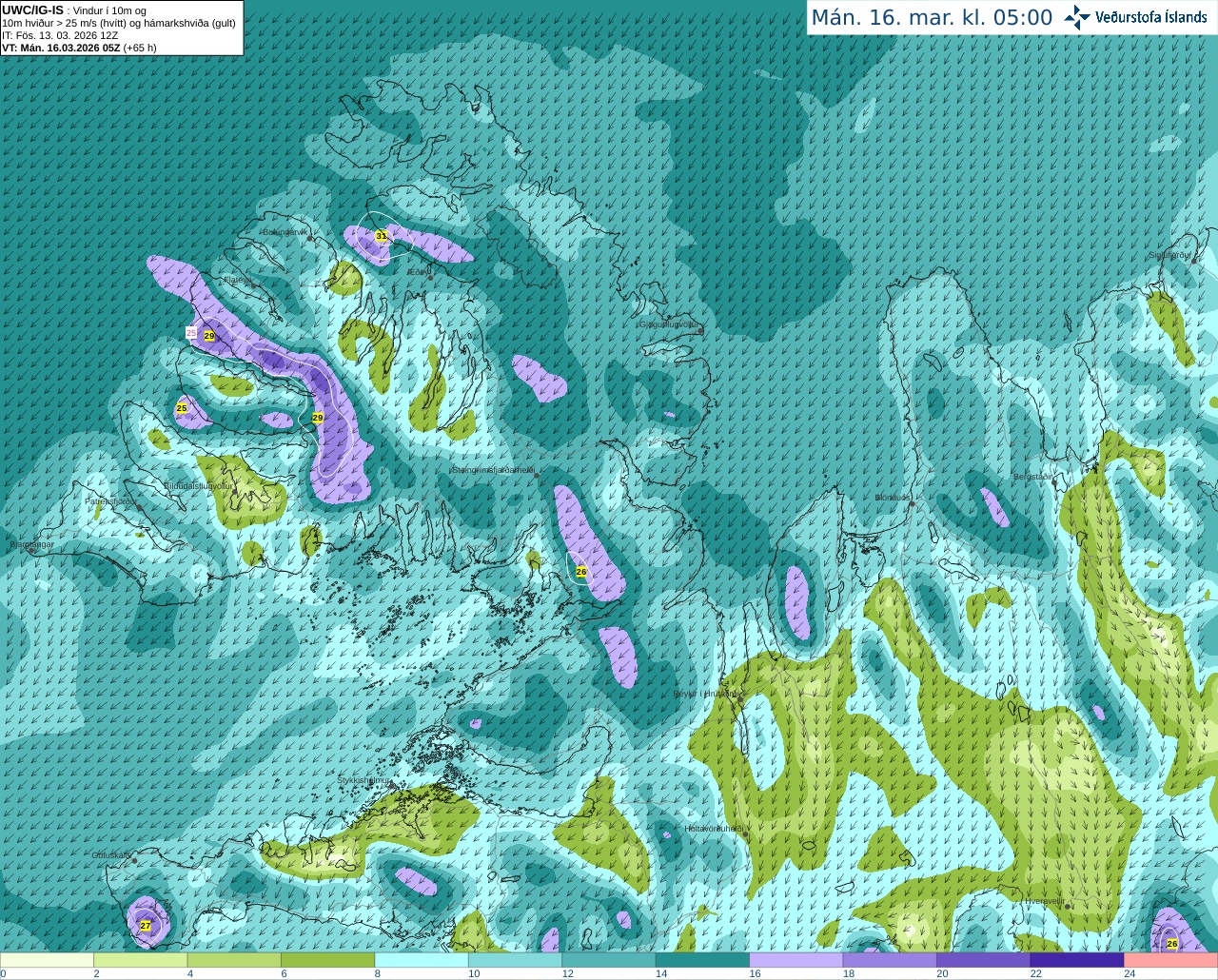The height and width of the screenshot is (980, 1218).
Task: Click the VT: Mán. 16.03.2026 05Z line
Action: point(79,48)
